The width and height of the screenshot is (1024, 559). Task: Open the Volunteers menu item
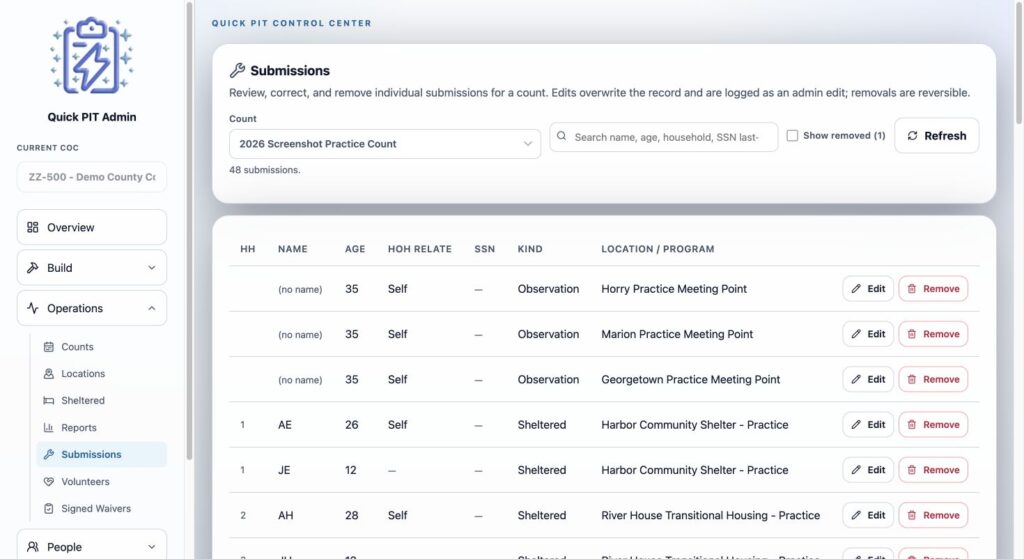pyautogui.click(x=101, y=481)
